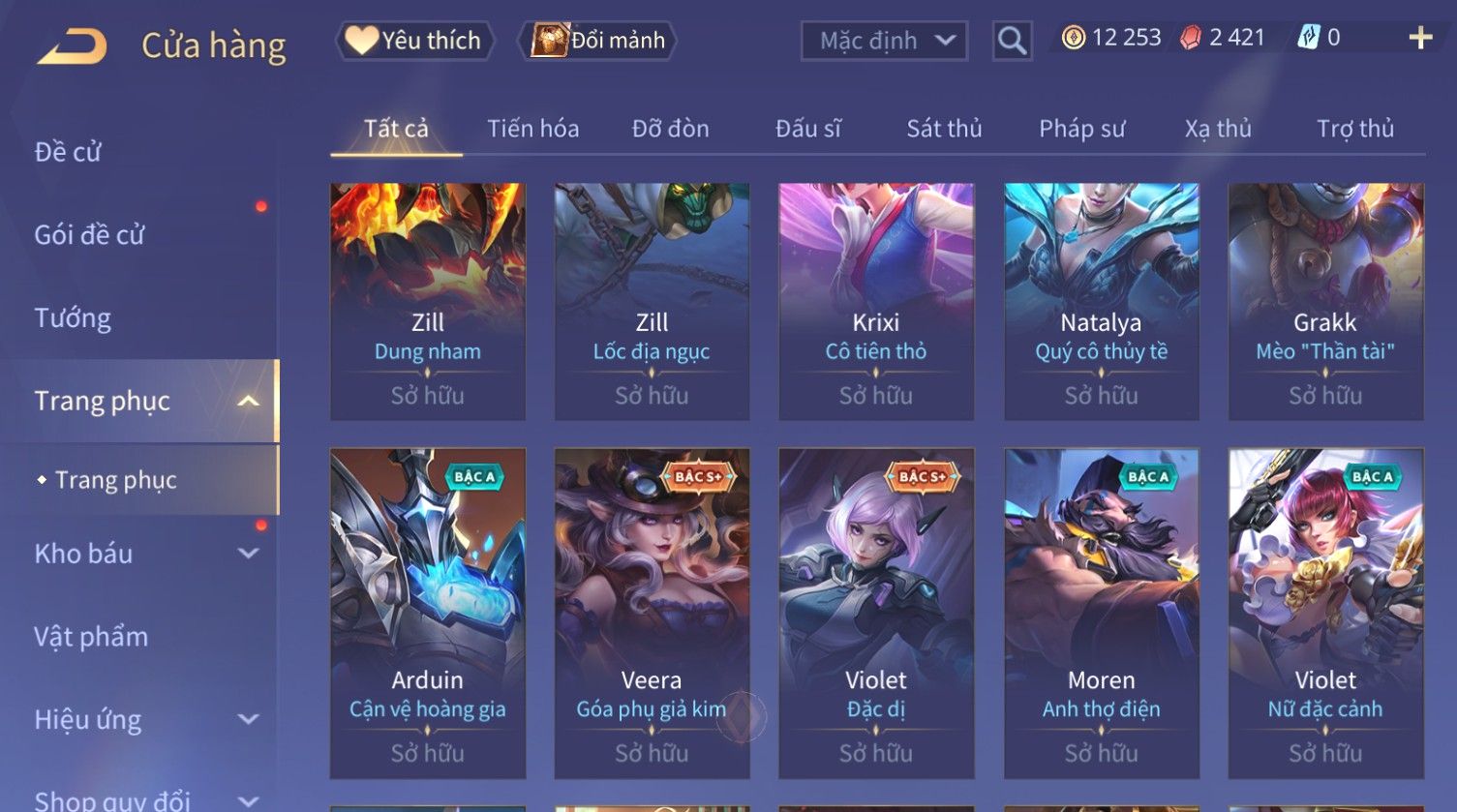Tap the plus icon to add currency

[x=1420, y=38]
